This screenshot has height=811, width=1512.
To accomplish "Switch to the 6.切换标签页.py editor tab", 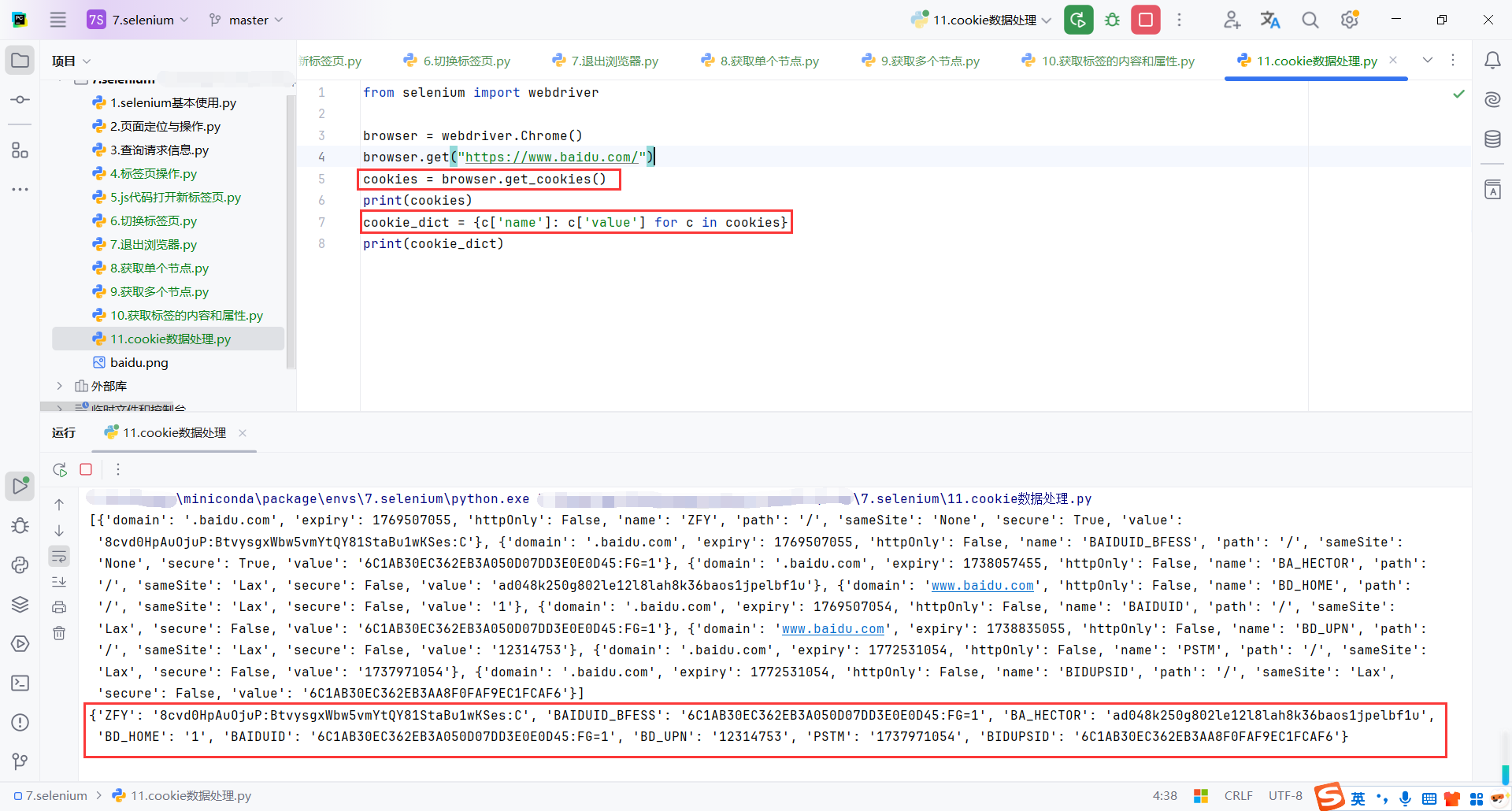I will tap(457, 61).
